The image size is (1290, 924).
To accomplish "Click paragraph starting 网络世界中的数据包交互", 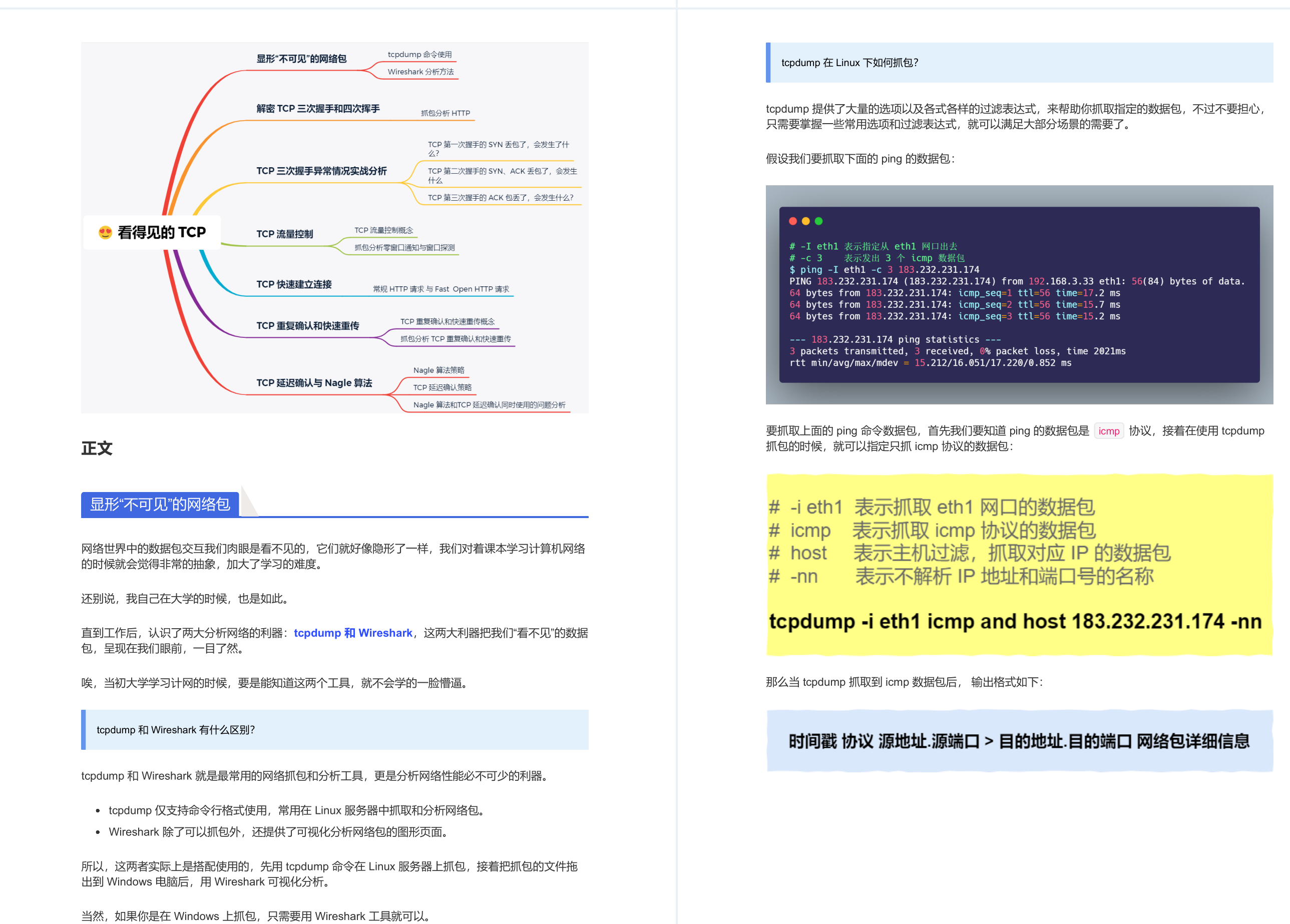I will [333, 556].
